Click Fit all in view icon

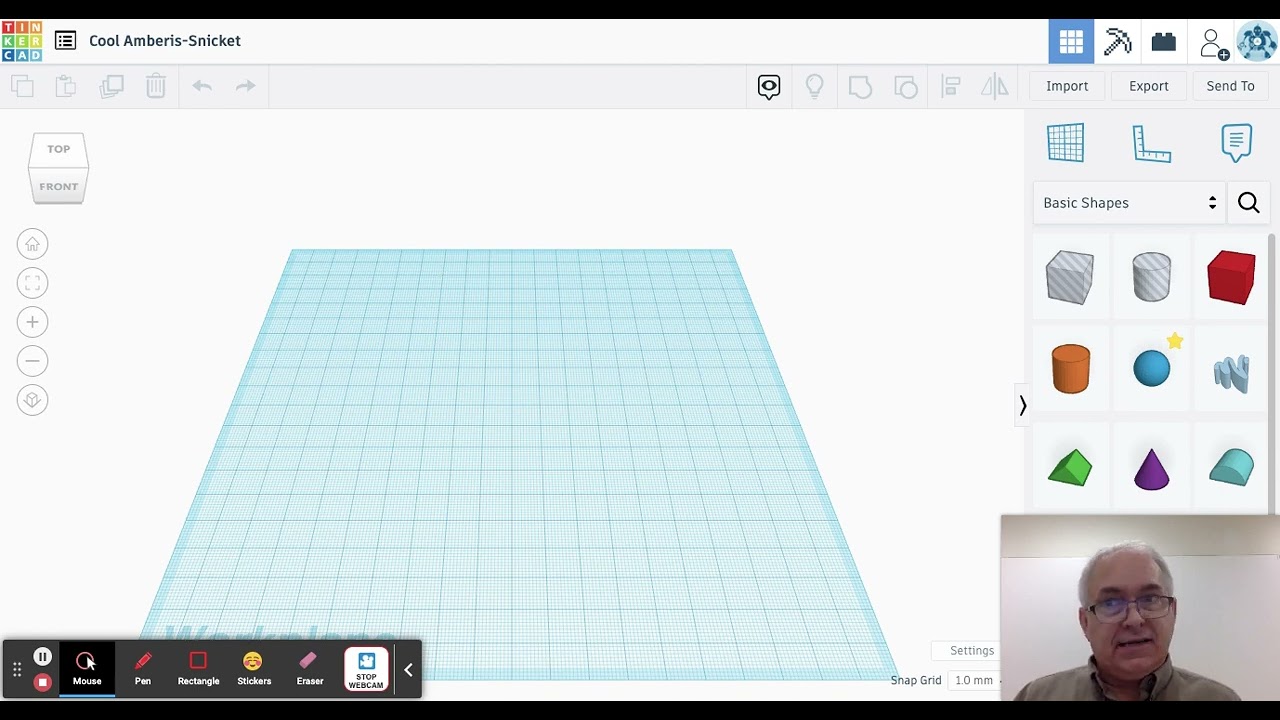(32, 283)
